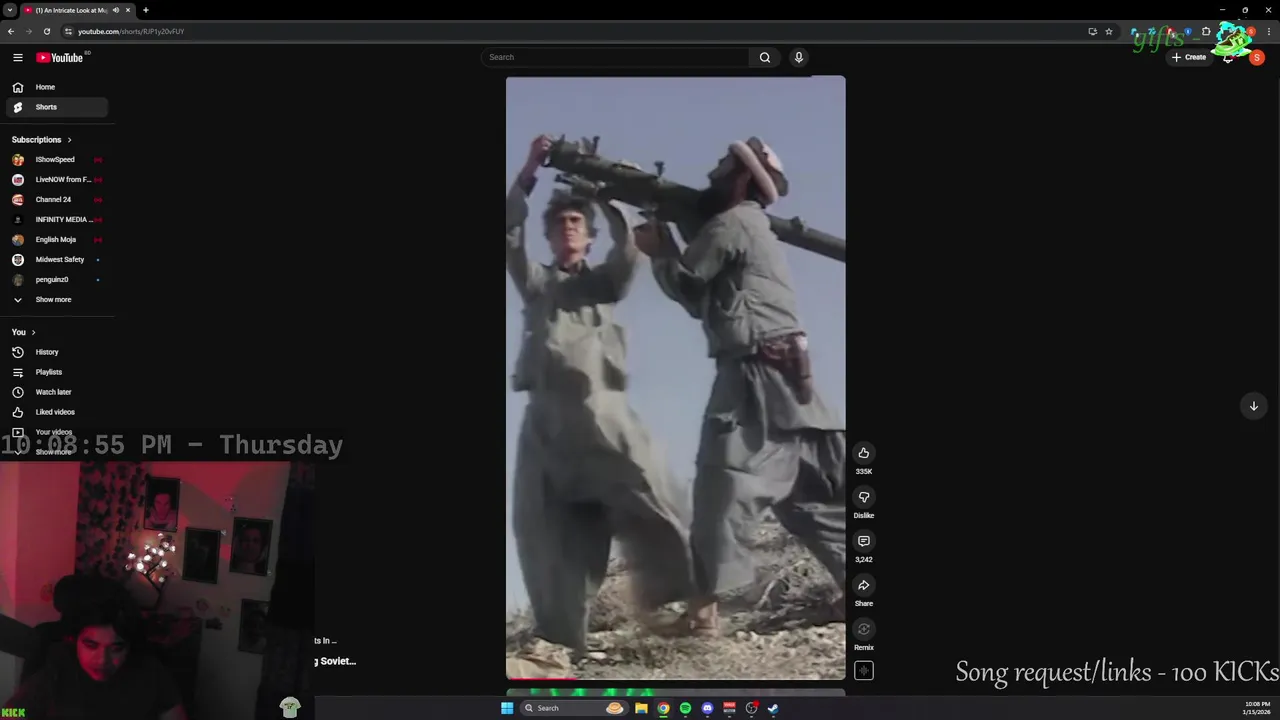This screenshot has height=720, width=1280.
Task: Expand the You section chevron
Action: [x=33, y=332]
